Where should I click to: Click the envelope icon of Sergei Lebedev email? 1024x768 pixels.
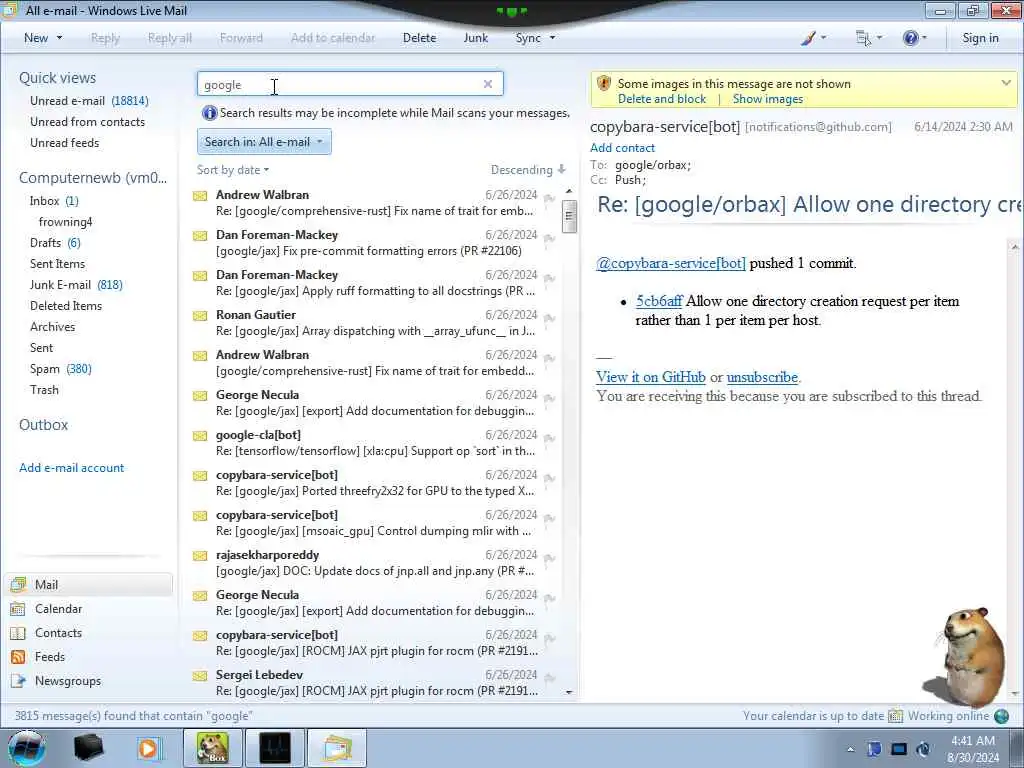tap(200, 677)
